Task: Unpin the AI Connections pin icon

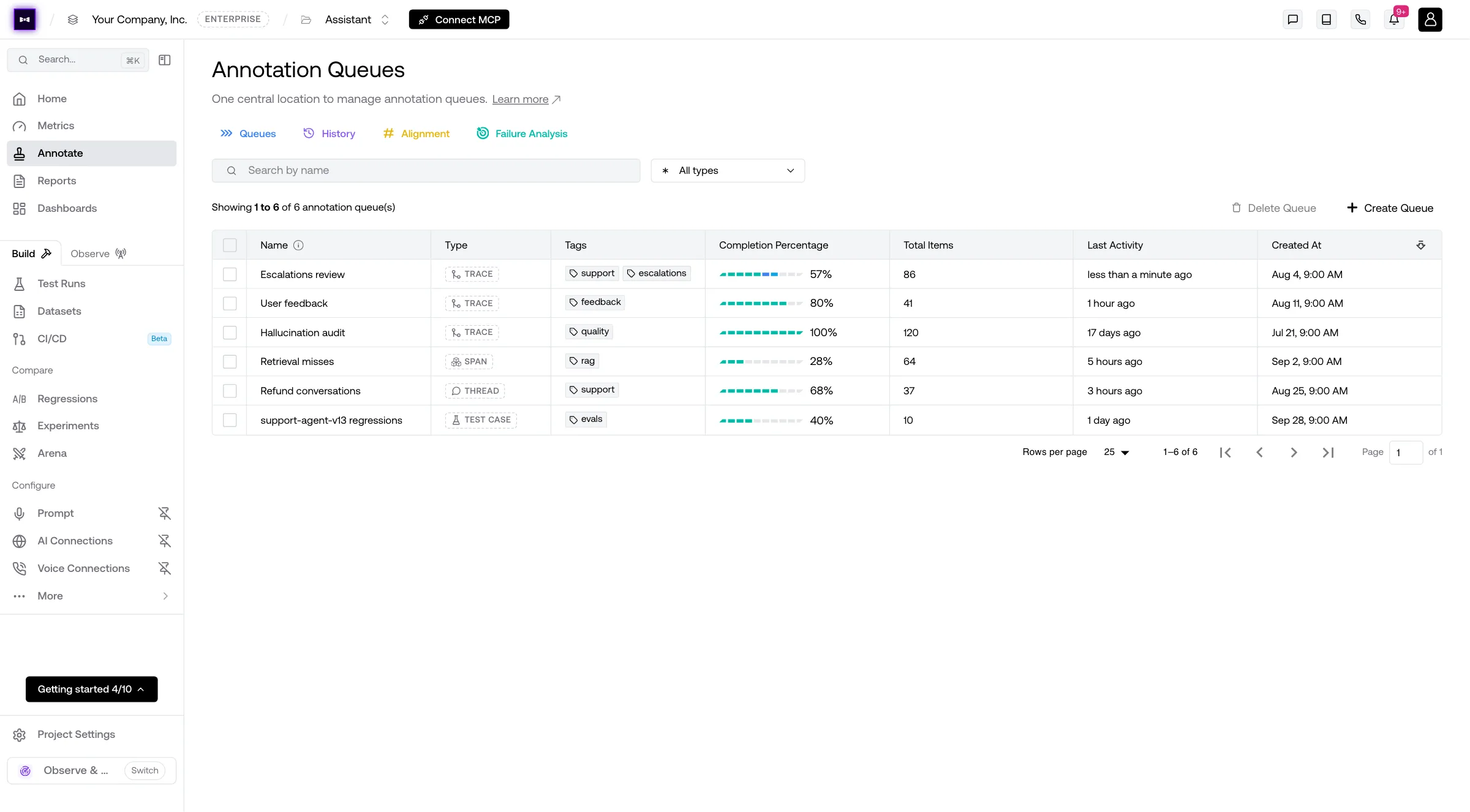Action: [164, 541]
